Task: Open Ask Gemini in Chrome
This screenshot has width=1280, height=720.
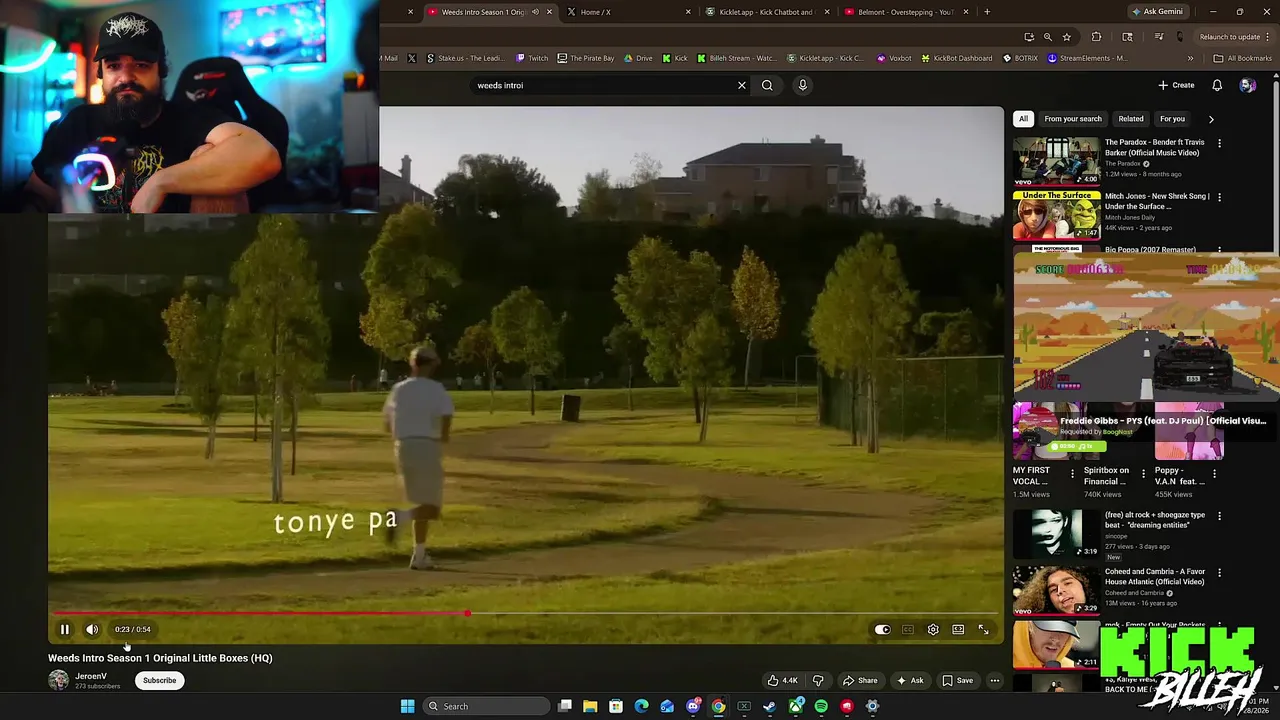Action: (x=1157, y=12)
